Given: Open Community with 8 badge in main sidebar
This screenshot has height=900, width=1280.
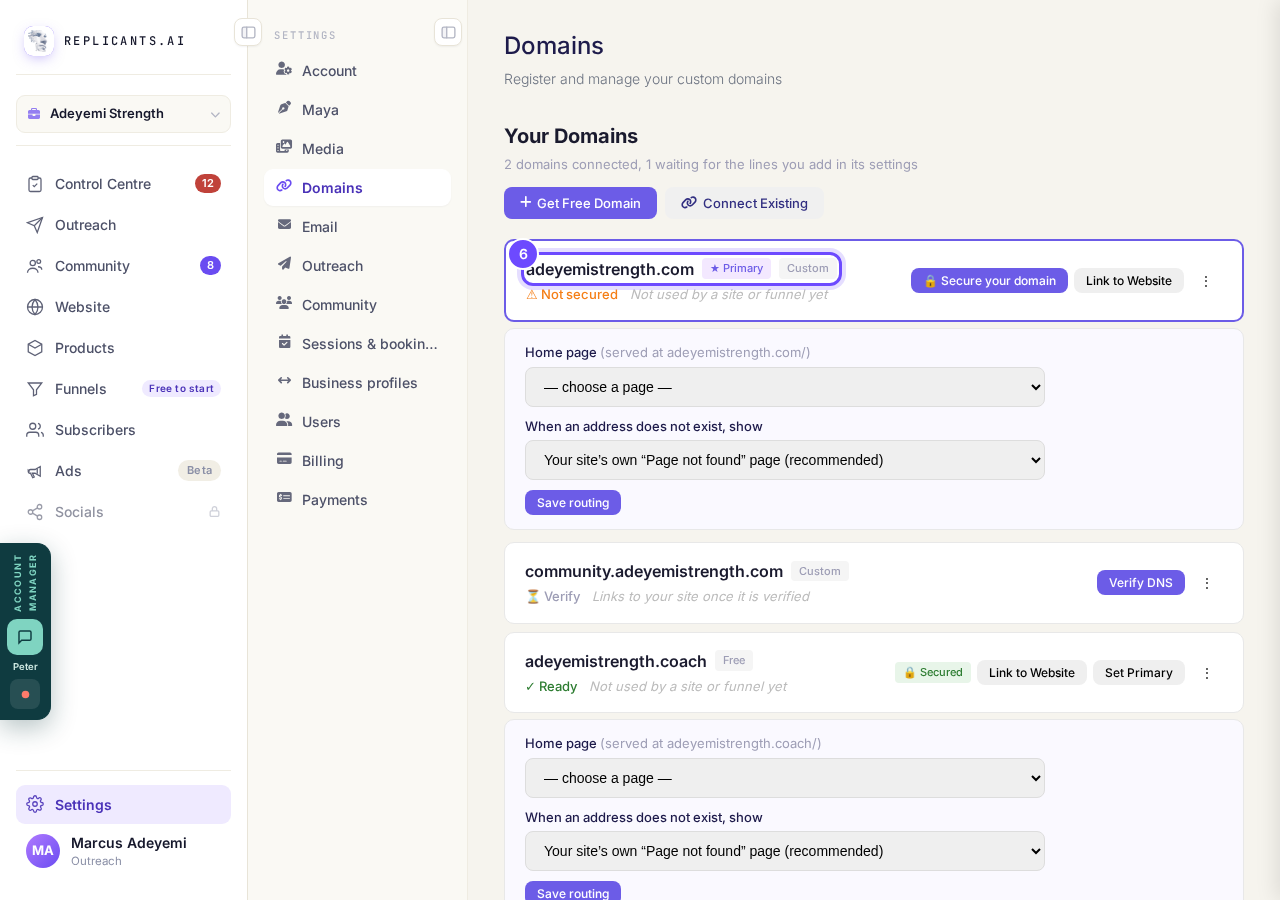Looking at the screenshot, I should pos(123,266).
